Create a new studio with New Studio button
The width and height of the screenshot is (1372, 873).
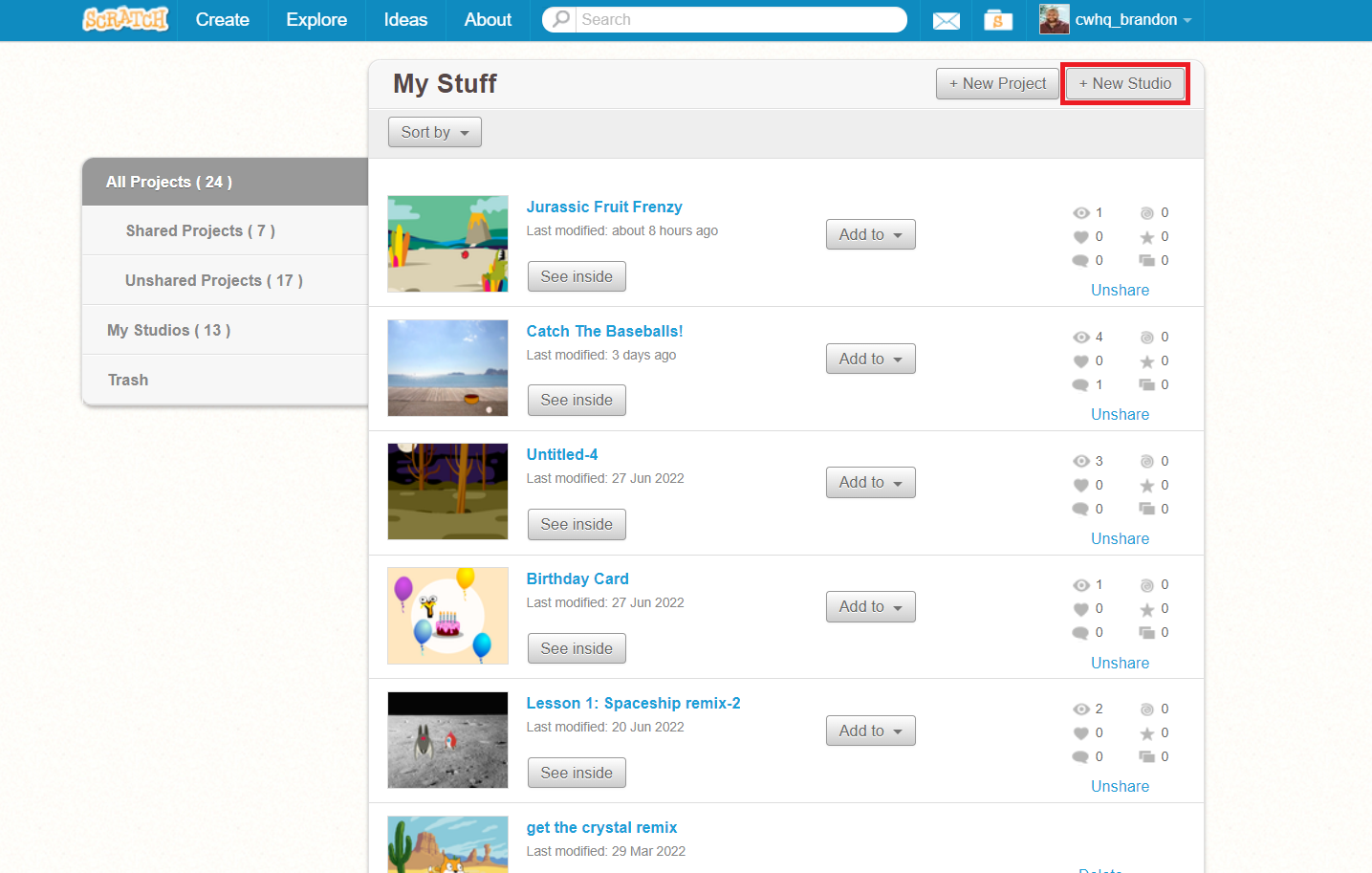point(1125,83)
